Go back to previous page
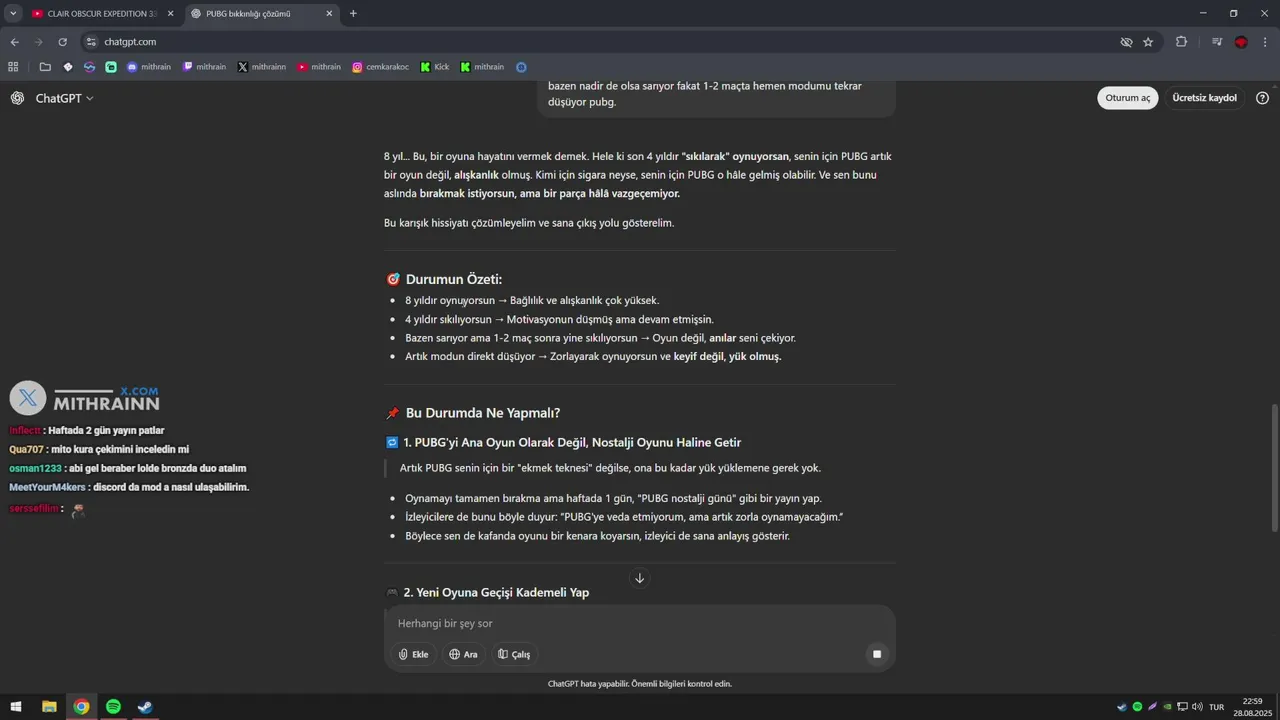 pyautogui.click(x=14, y=42)
